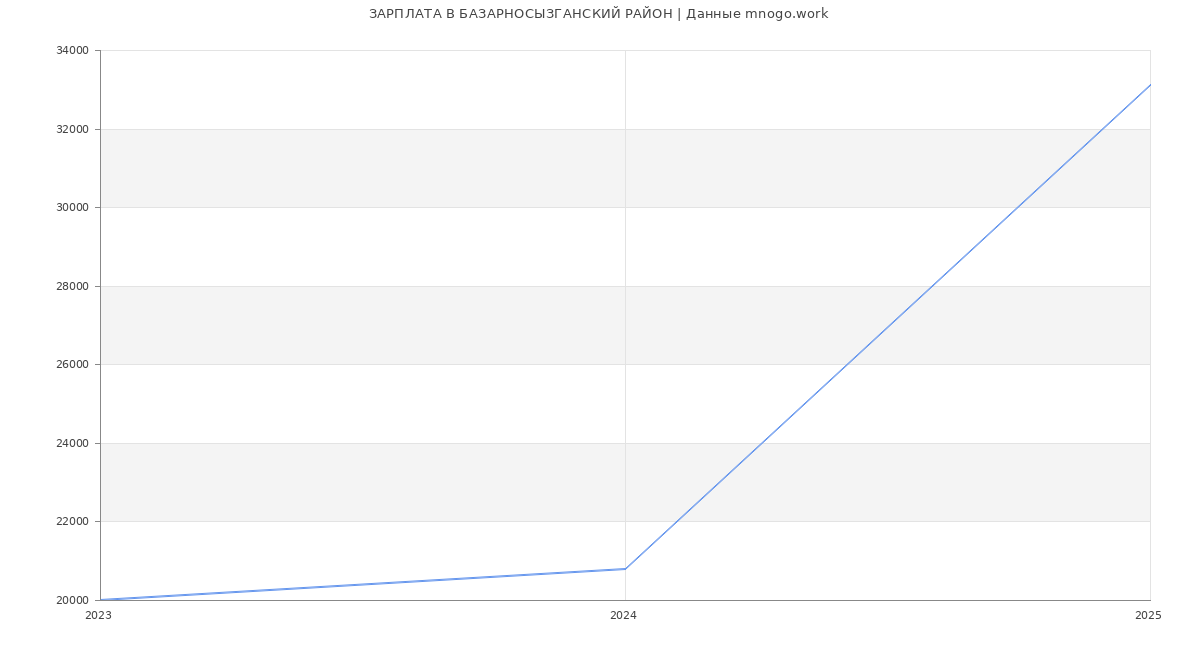Click the 30000 y-axis label
The height and width of the screenshot is (650, 1200).
tap(74, 208)
